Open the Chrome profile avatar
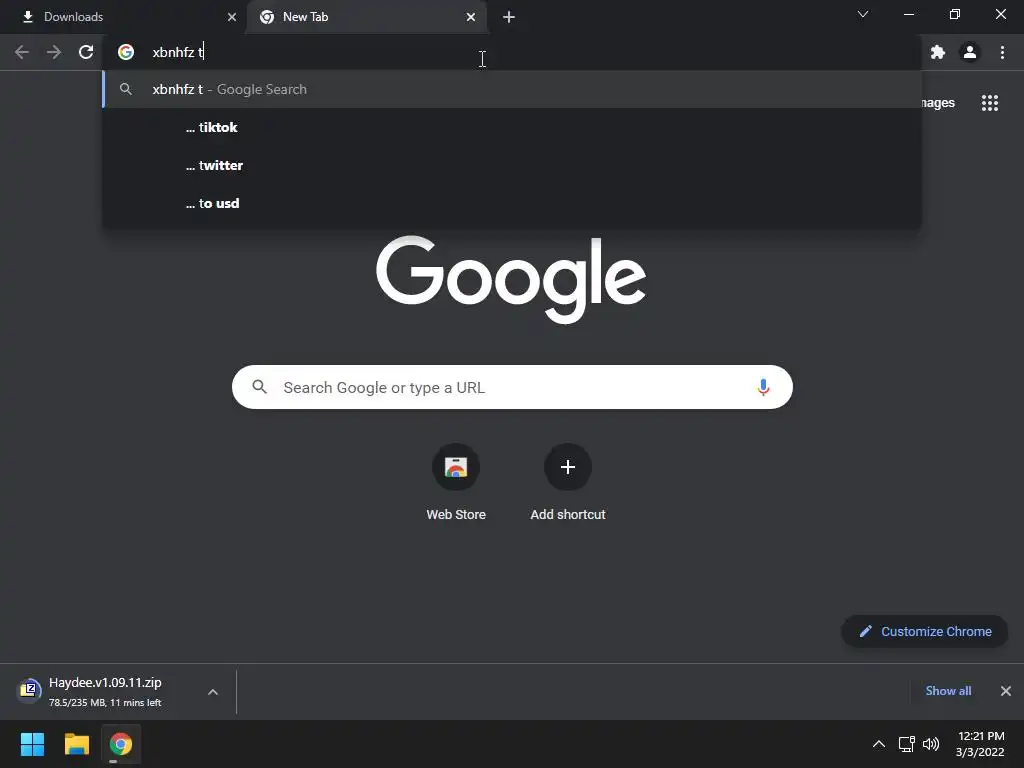Viewport: 1024px width, 768px height. [x=970, y=52]
